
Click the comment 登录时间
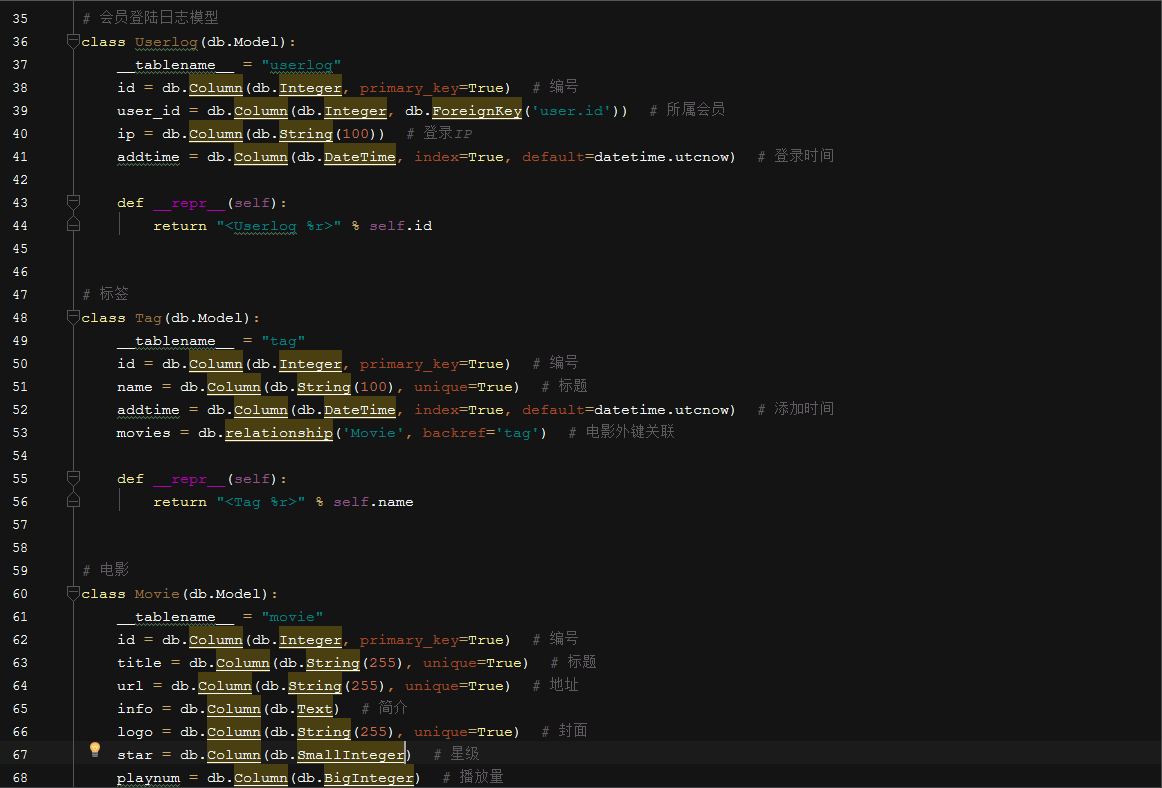[804, 156]
